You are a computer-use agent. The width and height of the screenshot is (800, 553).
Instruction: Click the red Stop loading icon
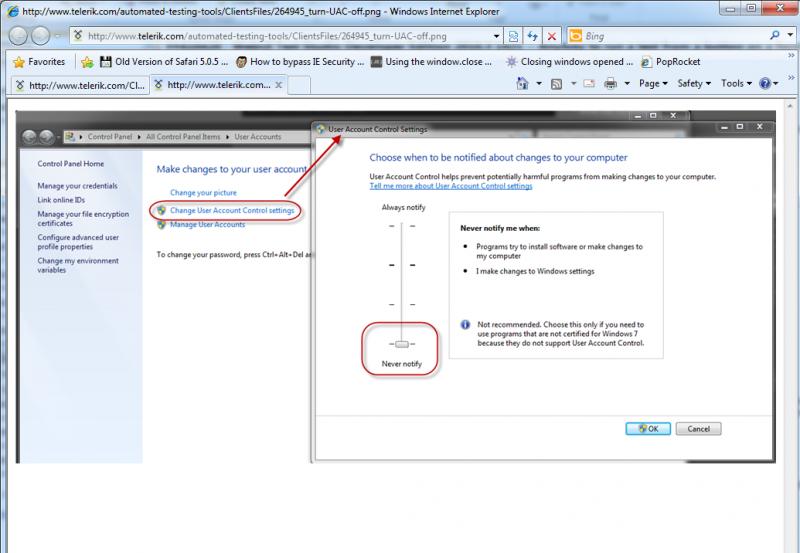pos(552,36)
